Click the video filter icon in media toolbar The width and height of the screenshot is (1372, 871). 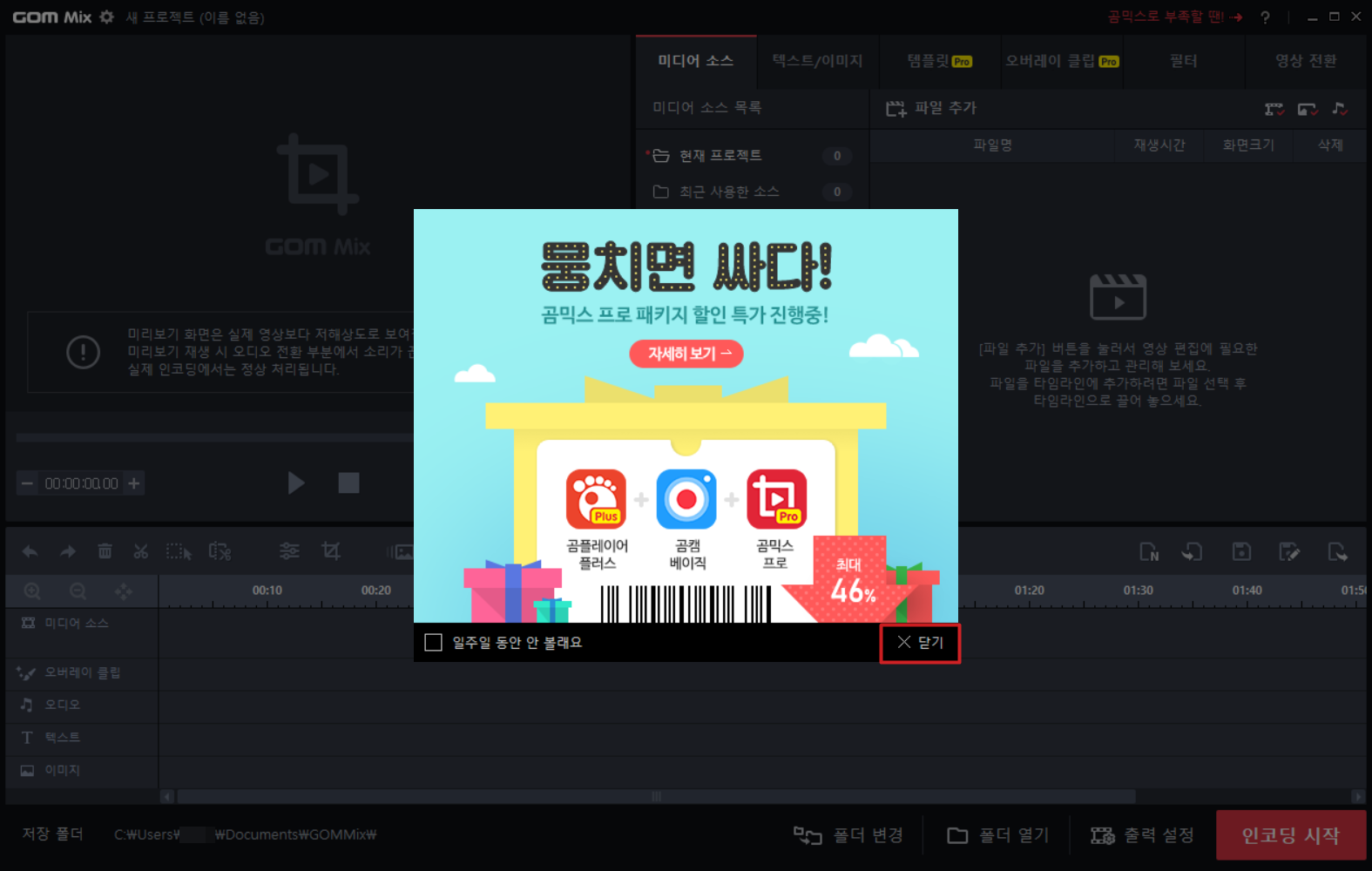(x=1274, y=109)
